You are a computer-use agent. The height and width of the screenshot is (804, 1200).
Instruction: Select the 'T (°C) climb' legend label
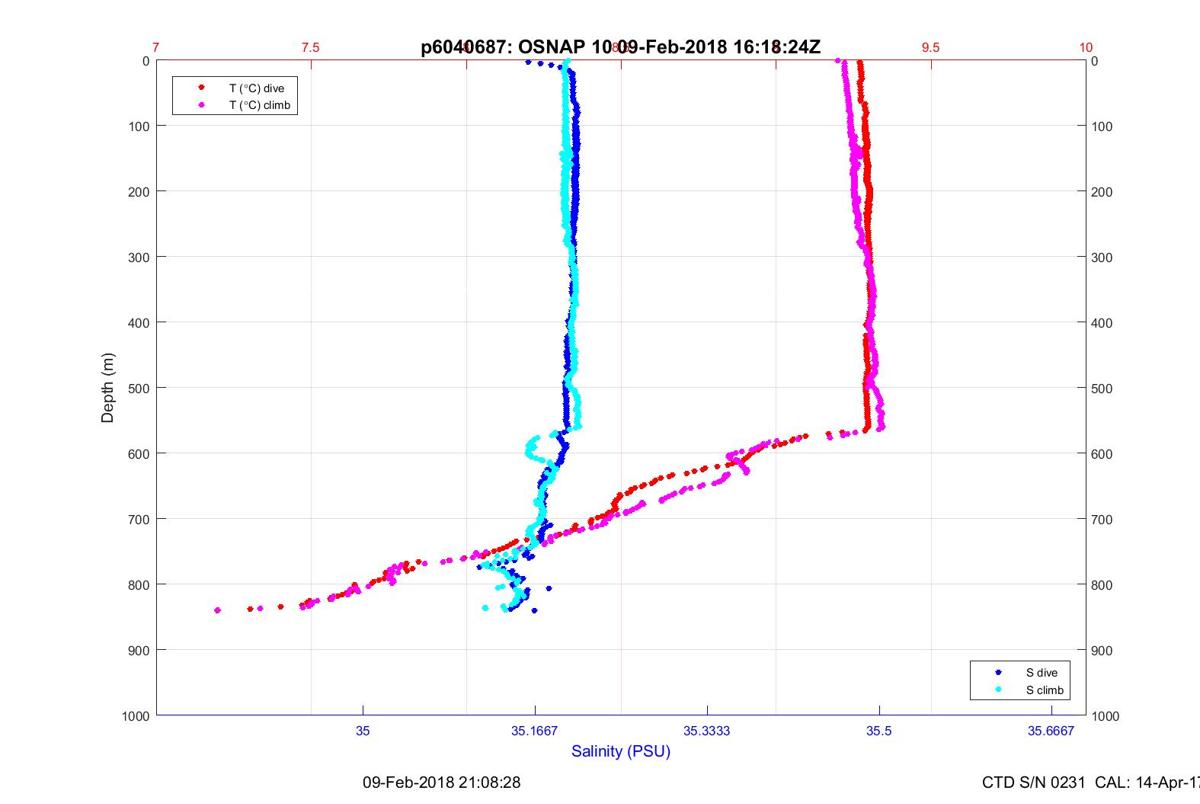tap(260, 104)
